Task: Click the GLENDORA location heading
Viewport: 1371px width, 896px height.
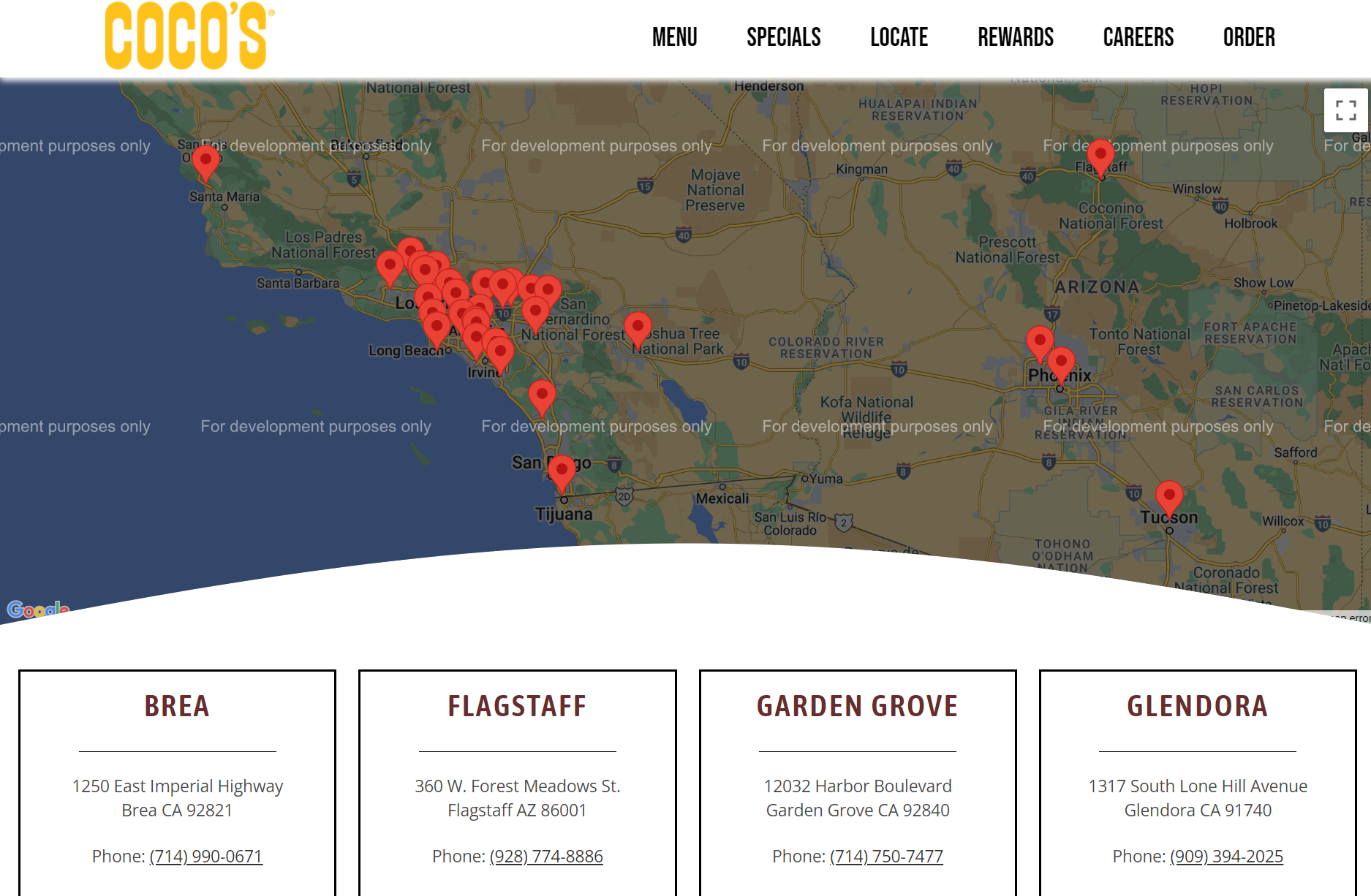Action: click(x=1197, y=706)
